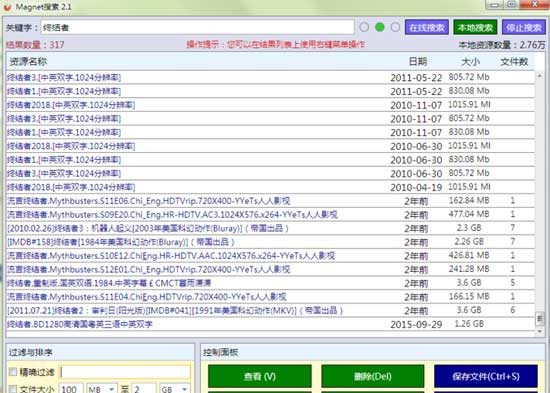The width and height of the screenshot is (550, 393).
Task: Sort by the 资源名称 column header
Action: tap(28, 62)
